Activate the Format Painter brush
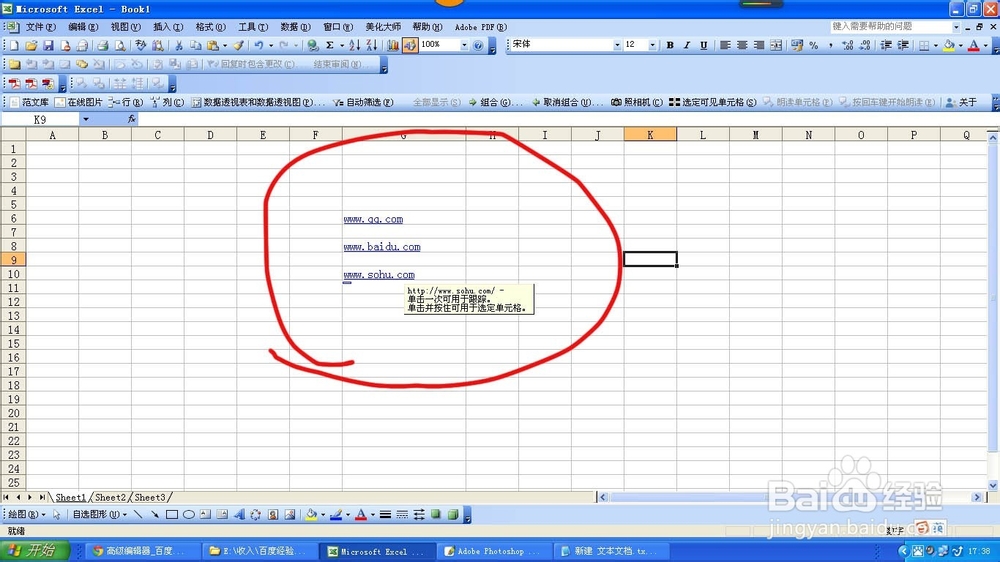Image resolution: width=1000 pixels, height=562 pixels. pyautogui.click(x=239, y=45)
